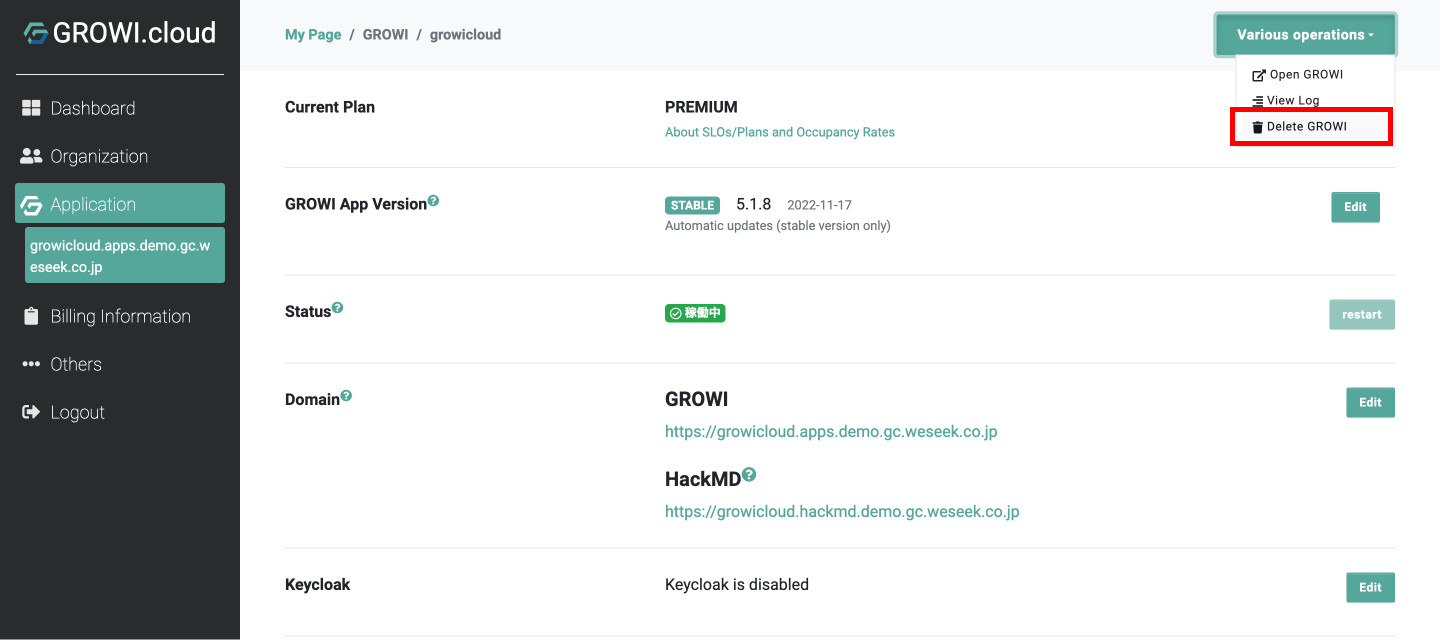
Task: Click Logout in the sidebar
Action: 120,412
